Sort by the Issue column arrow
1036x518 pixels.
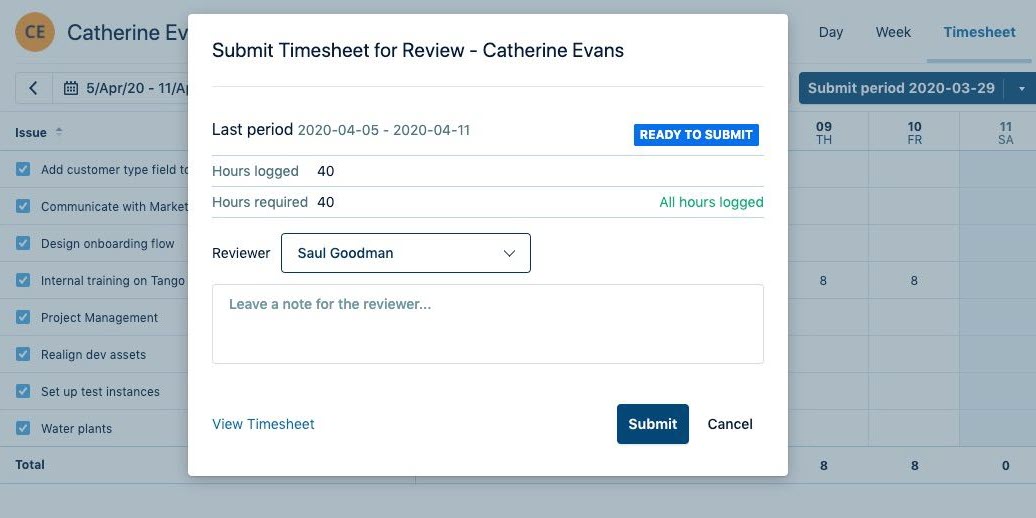tap(59, 132)
